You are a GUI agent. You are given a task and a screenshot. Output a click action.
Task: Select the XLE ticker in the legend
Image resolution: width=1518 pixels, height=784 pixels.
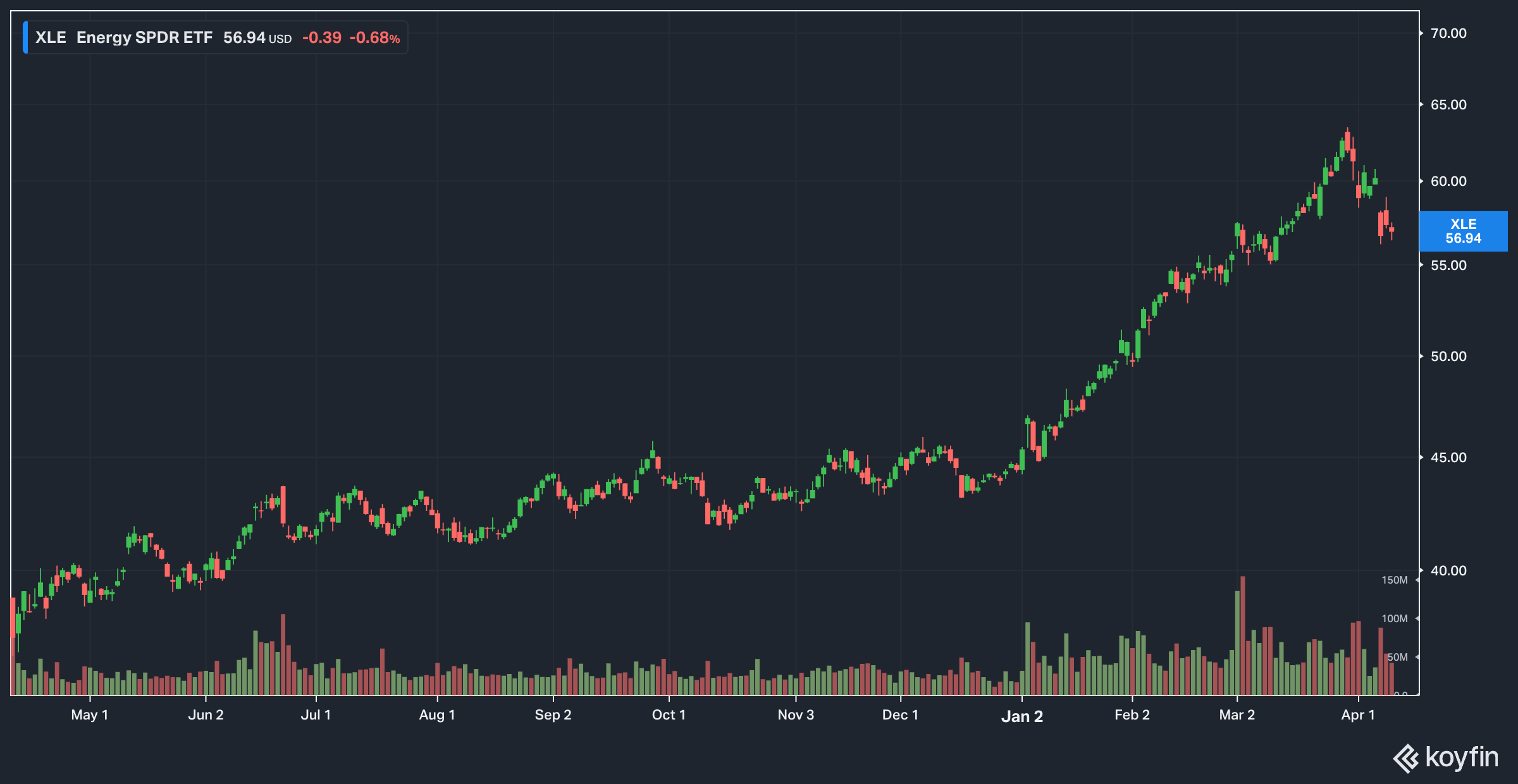click(x=51, y=38)
